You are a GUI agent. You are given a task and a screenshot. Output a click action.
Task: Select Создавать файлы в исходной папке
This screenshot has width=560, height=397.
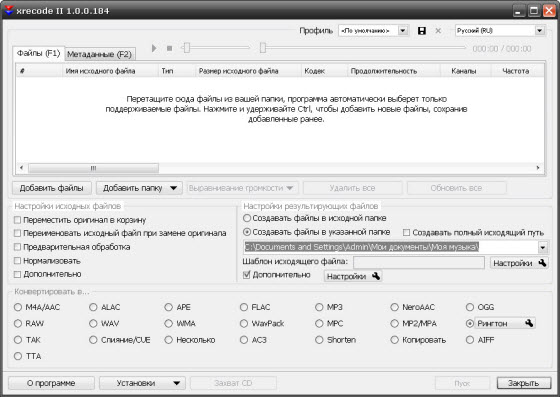click(247, 218)
